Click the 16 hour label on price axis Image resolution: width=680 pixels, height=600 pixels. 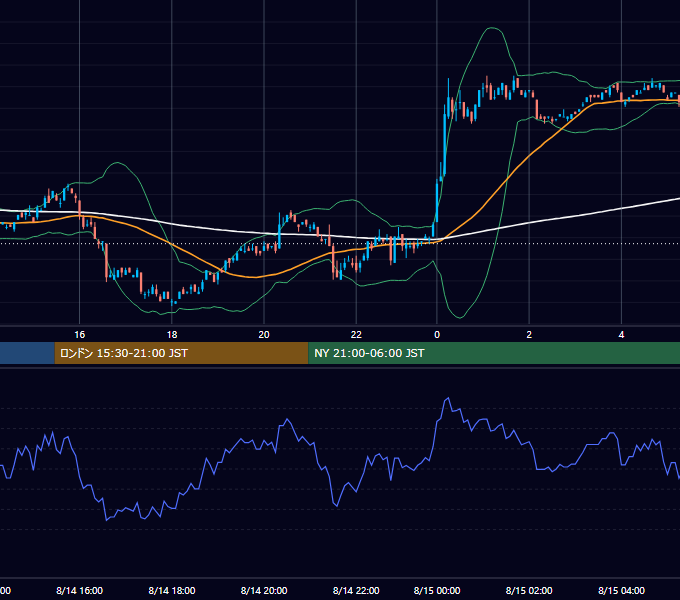tap(79, 335)
